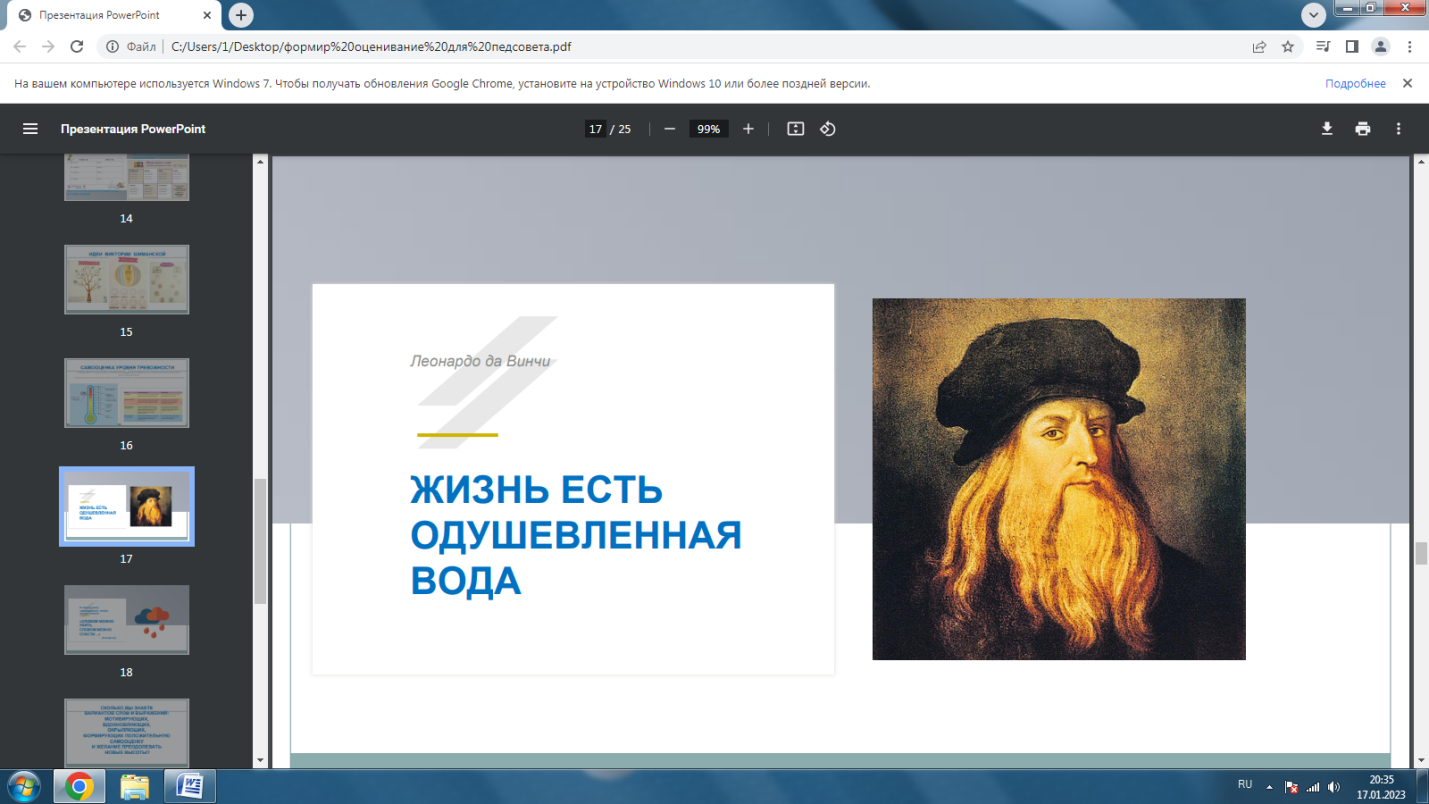The height and width of the screenshot is (804, 1429).
Task: Open the Chrome media controls icon
Action: [x=1324, y=46]
